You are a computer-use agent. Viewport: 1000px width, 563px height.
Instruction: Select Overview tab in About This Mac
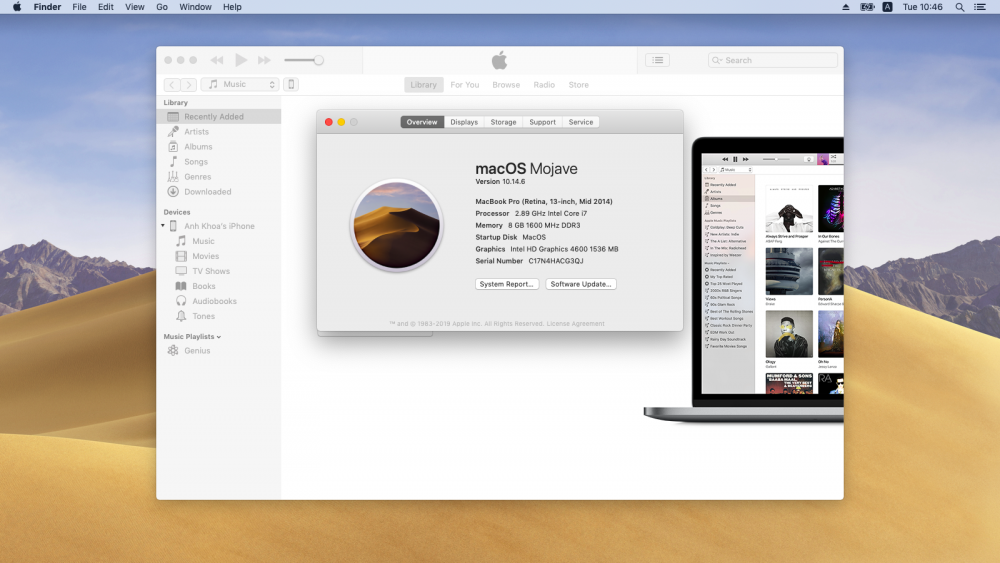(x=422, y=122)
